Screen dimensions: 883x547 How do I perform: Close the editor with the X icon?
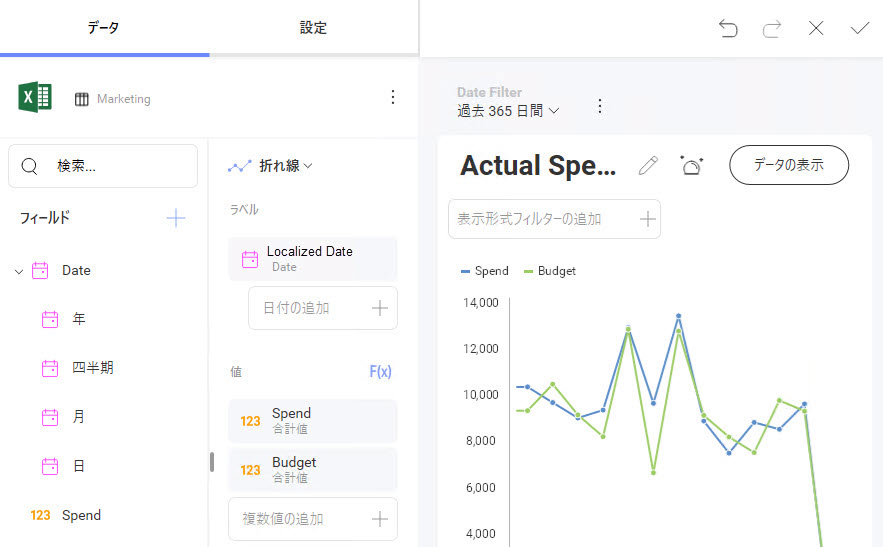point(816,28)
